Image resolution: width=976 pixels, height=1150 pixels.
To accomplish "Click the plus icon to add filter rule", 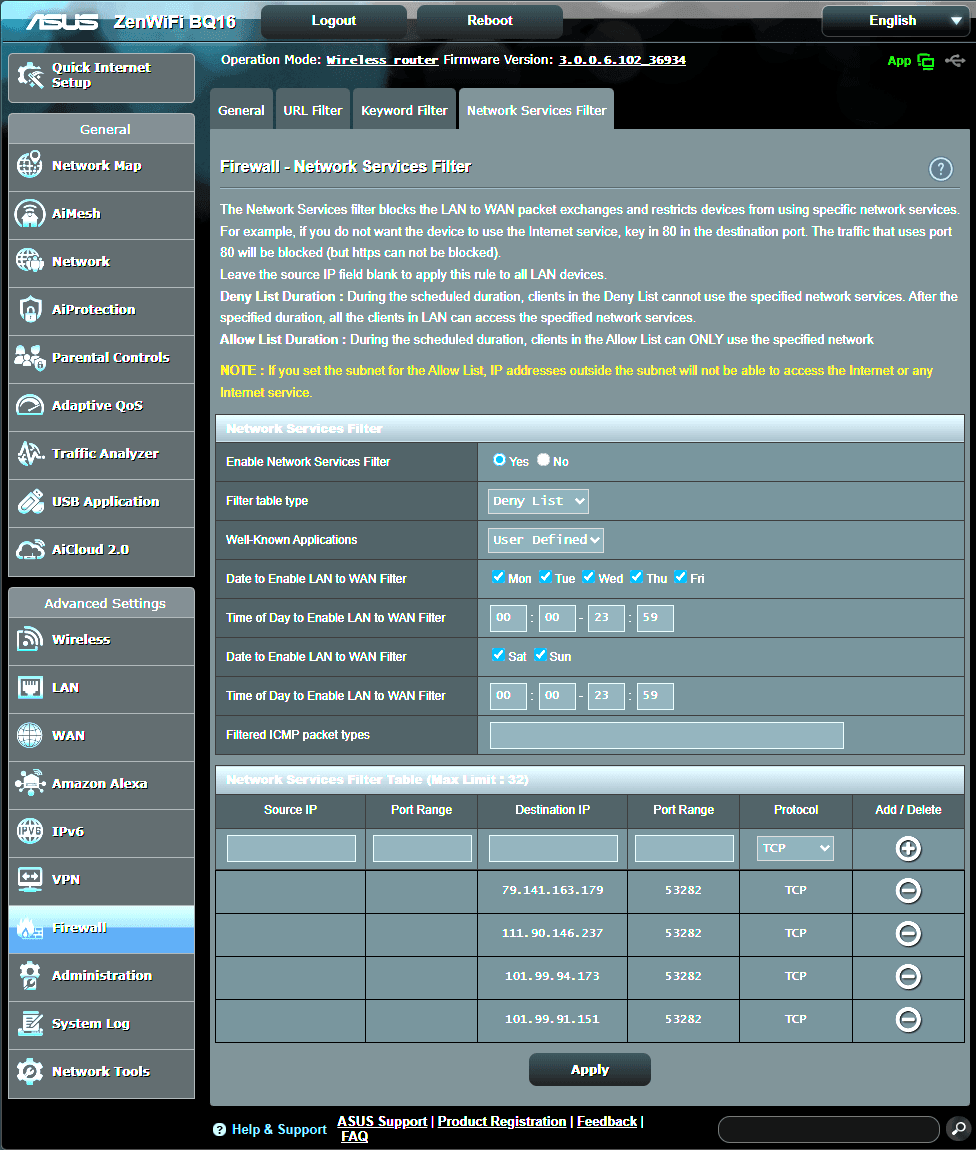I will tap(908, 849).
